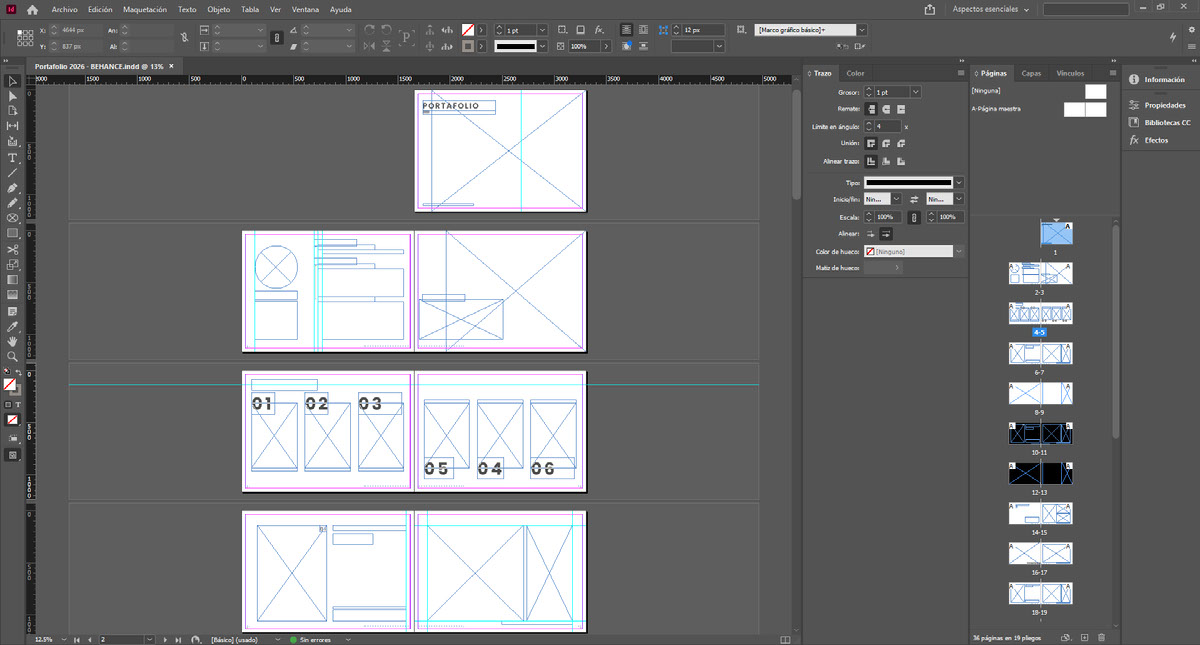Viewport: 1200px width, 645px height.
Task: Go to the Home screen icon
Action: pos(32,9)
